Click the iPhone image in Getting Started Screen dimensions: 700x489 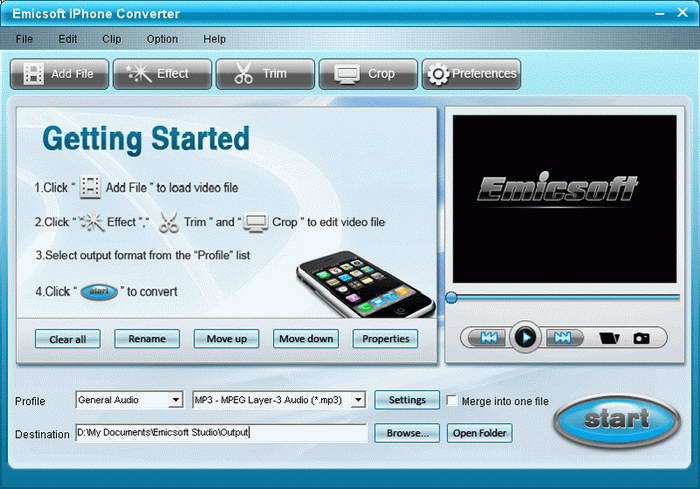(x=365, y=284)
